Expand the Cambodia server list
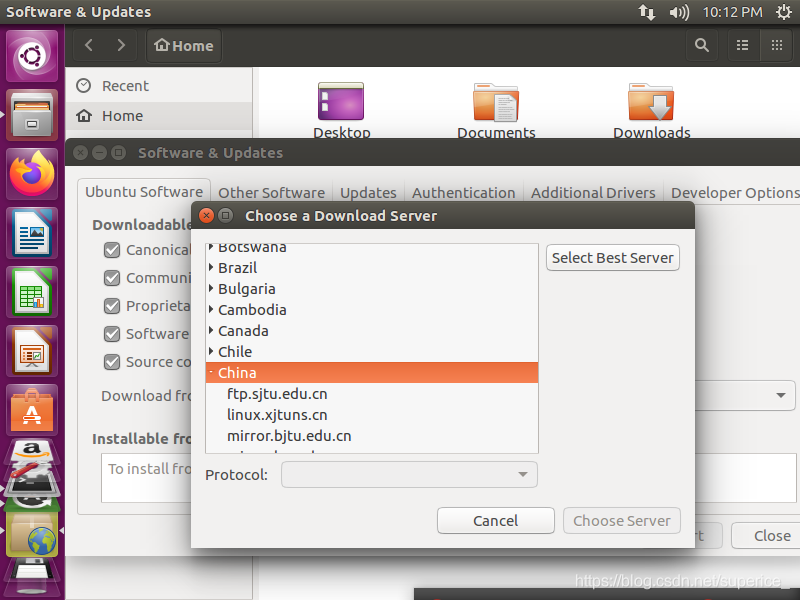 [211, 309]
